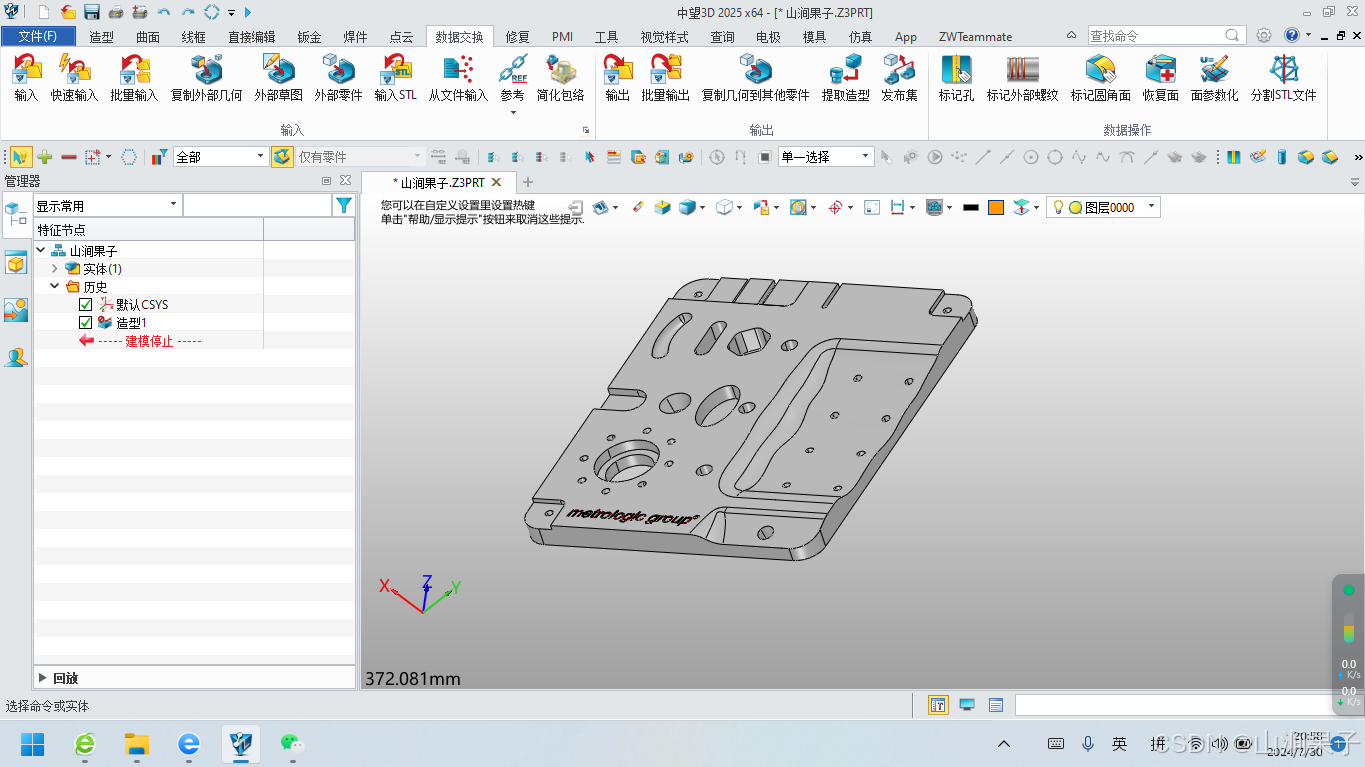Collapse the 山涧果子 root node
The image size is (1365, 767).
pyautogui.click(x=41, y=251)
